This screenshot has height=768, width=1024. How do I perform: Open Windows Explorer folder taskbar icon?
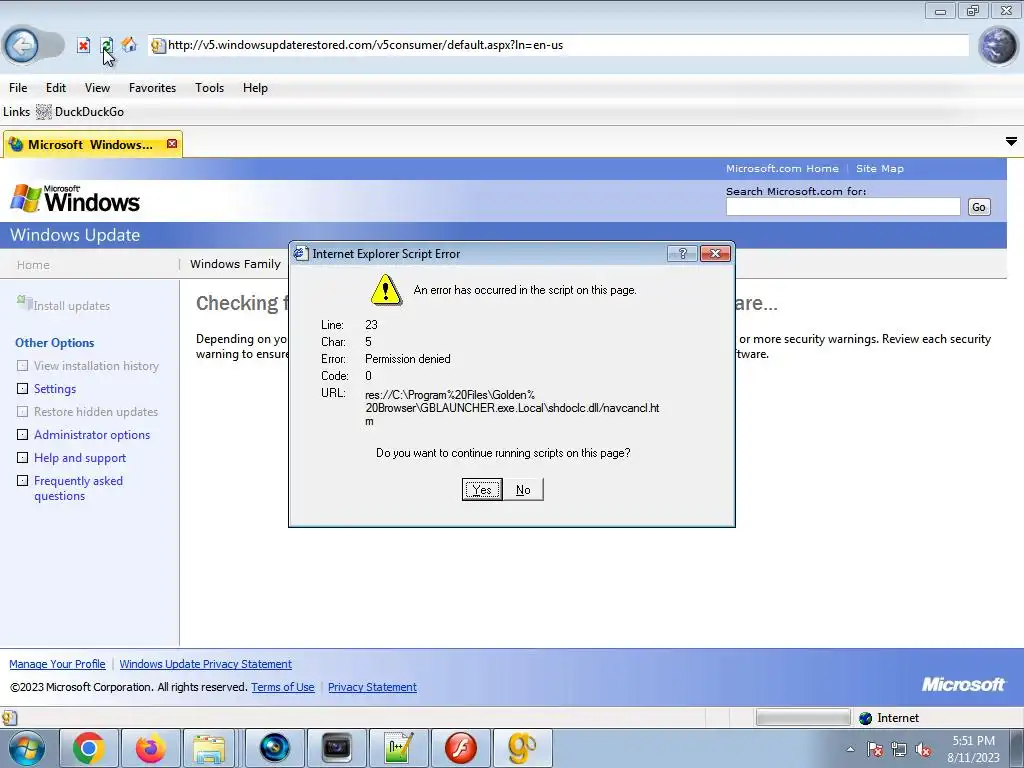click(209, 748)
